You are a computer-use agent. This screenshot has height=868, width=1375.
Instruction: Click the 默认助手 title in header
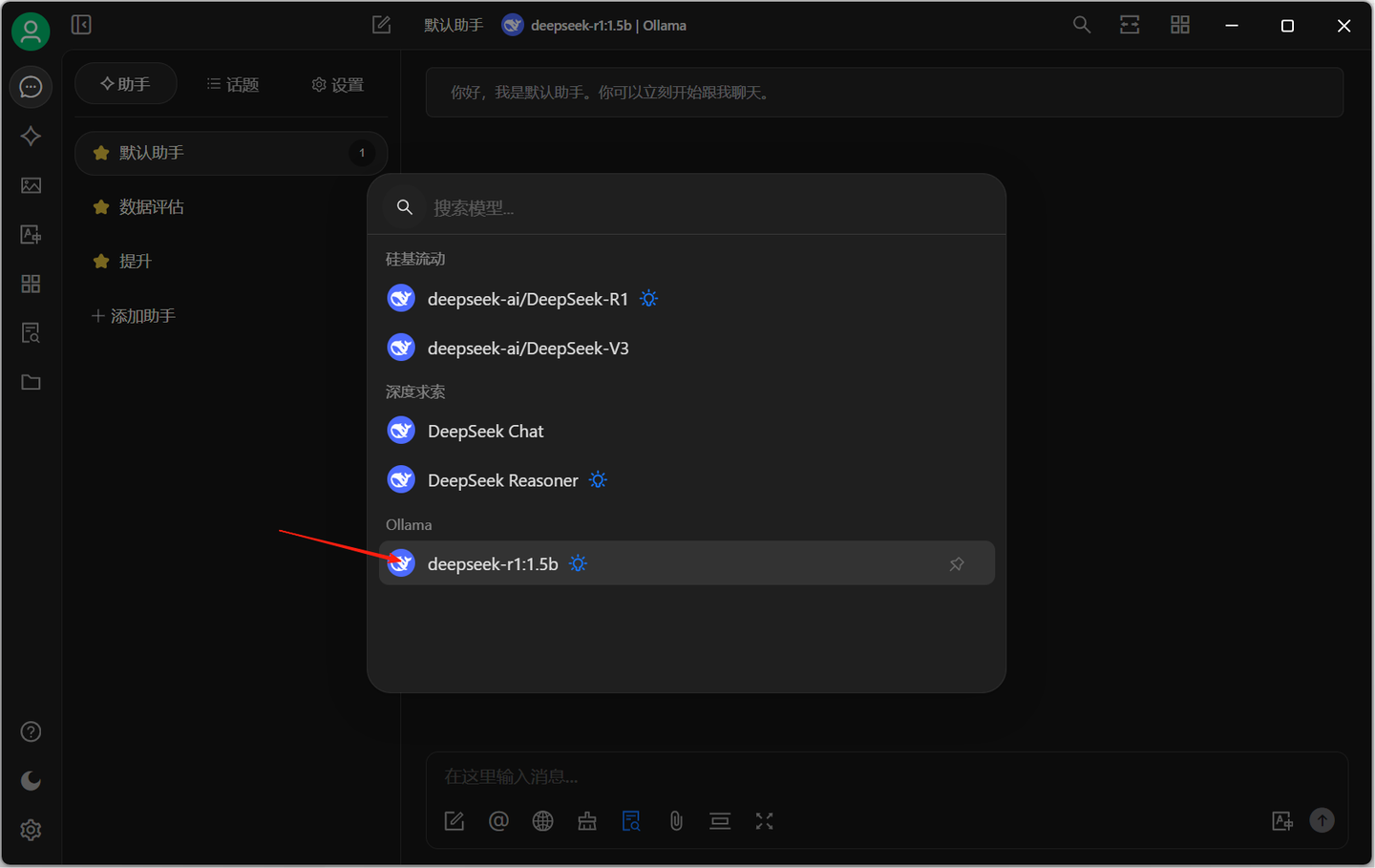point(454,26)
